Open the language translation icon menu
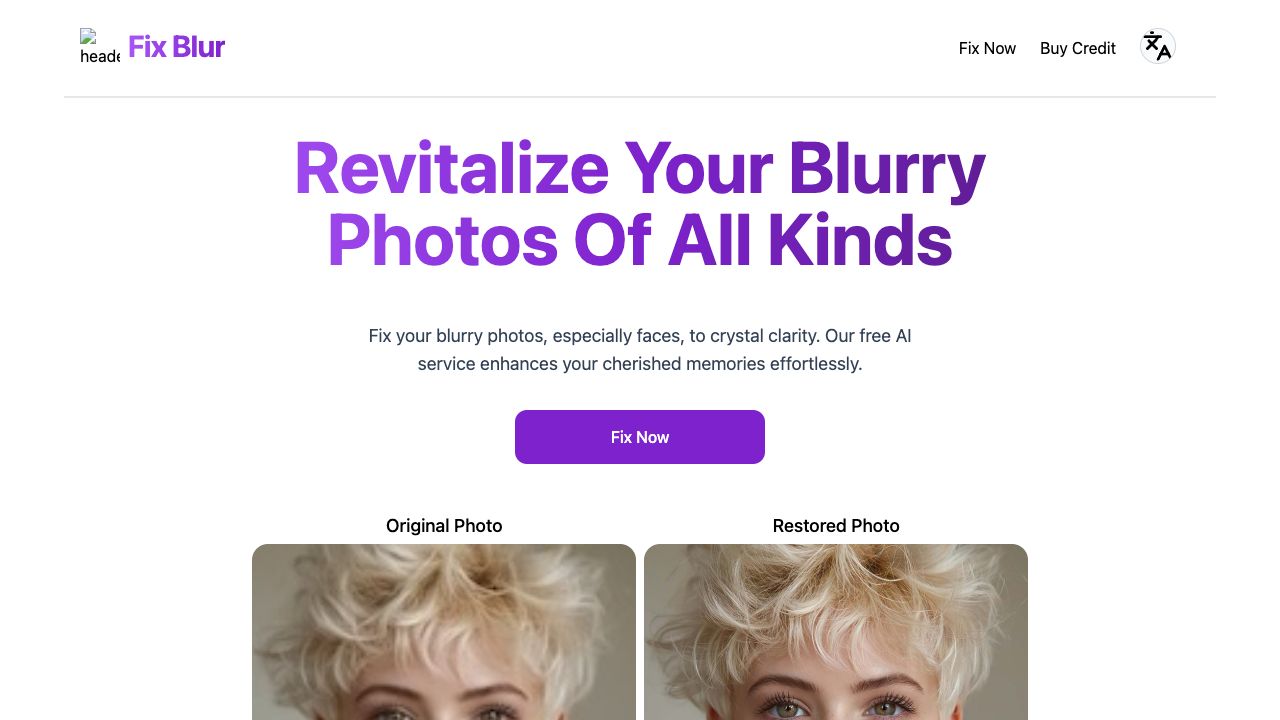The image size is (1280, 720). pos(1158,46)
